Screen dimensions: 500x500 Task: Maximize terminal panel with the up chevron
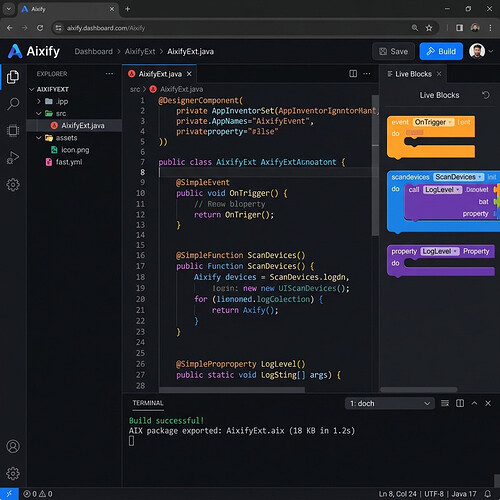[474, 403]
